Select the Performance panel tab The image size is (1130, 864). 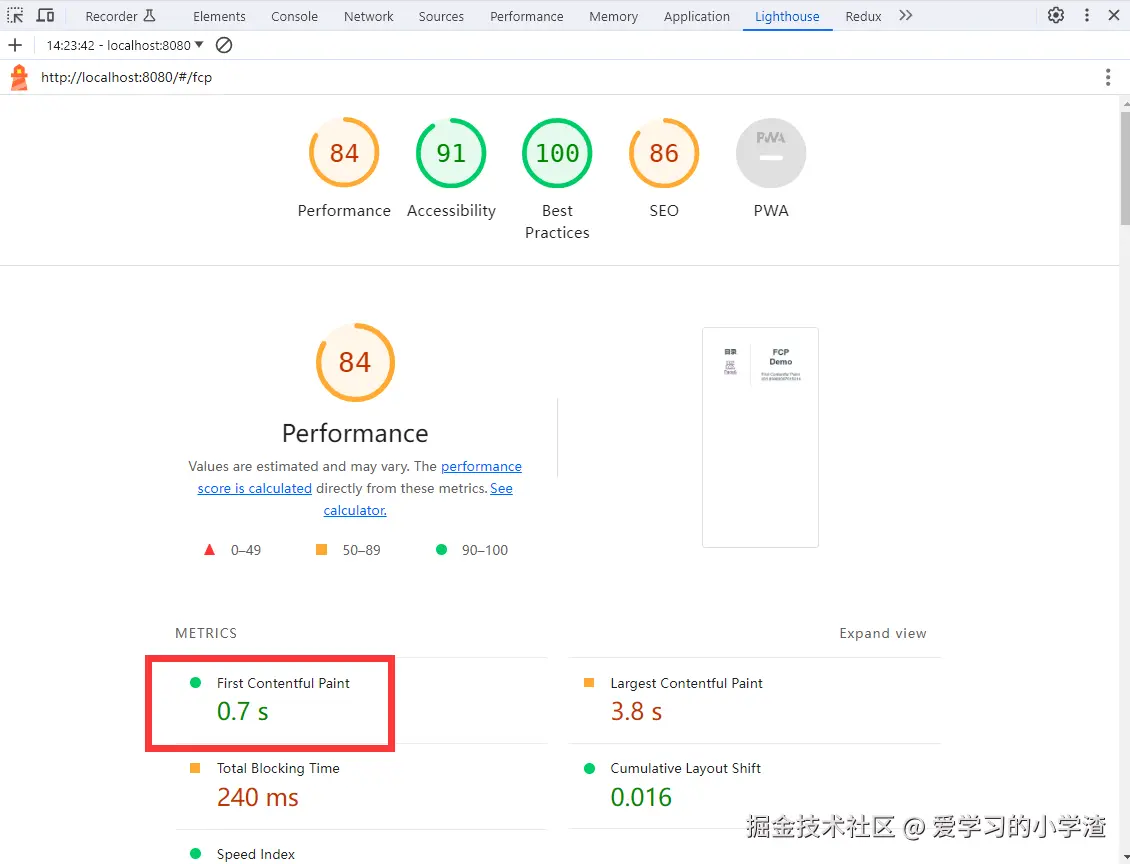[527, 16]
